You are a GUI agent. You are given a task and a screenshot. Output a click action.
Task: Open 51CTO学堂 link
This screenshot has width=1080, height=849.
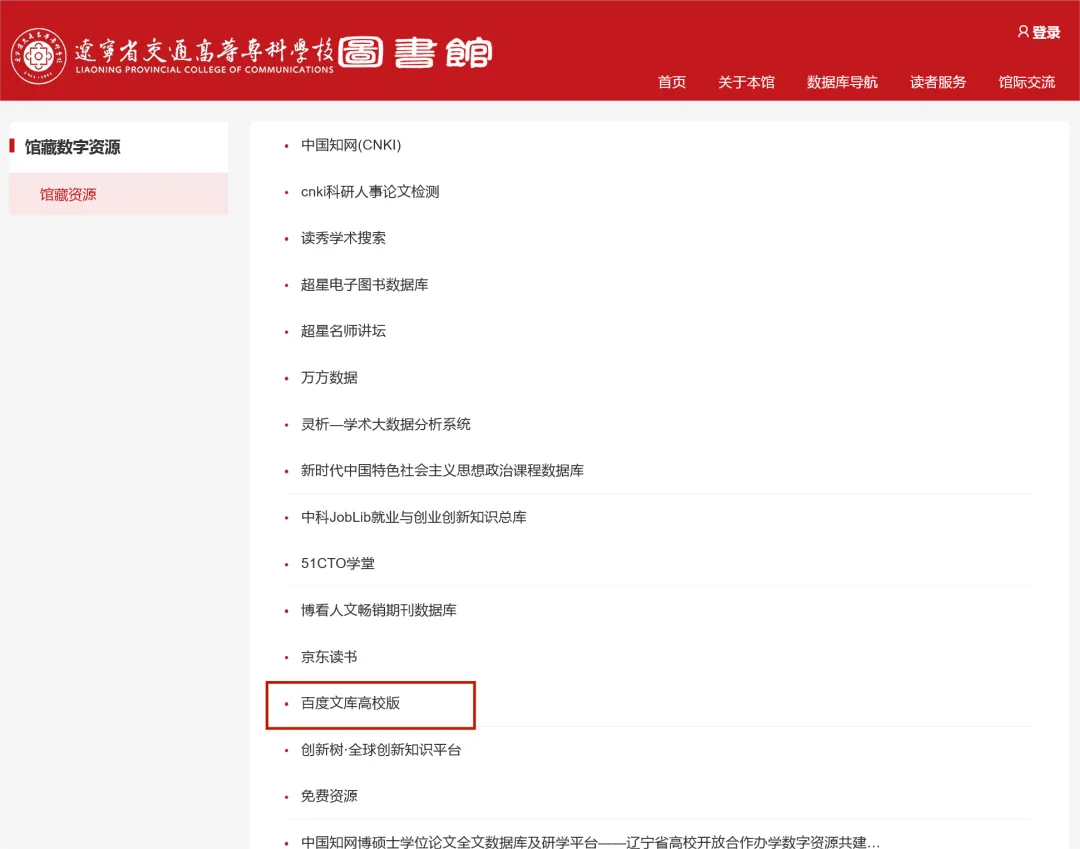point(338,563)
